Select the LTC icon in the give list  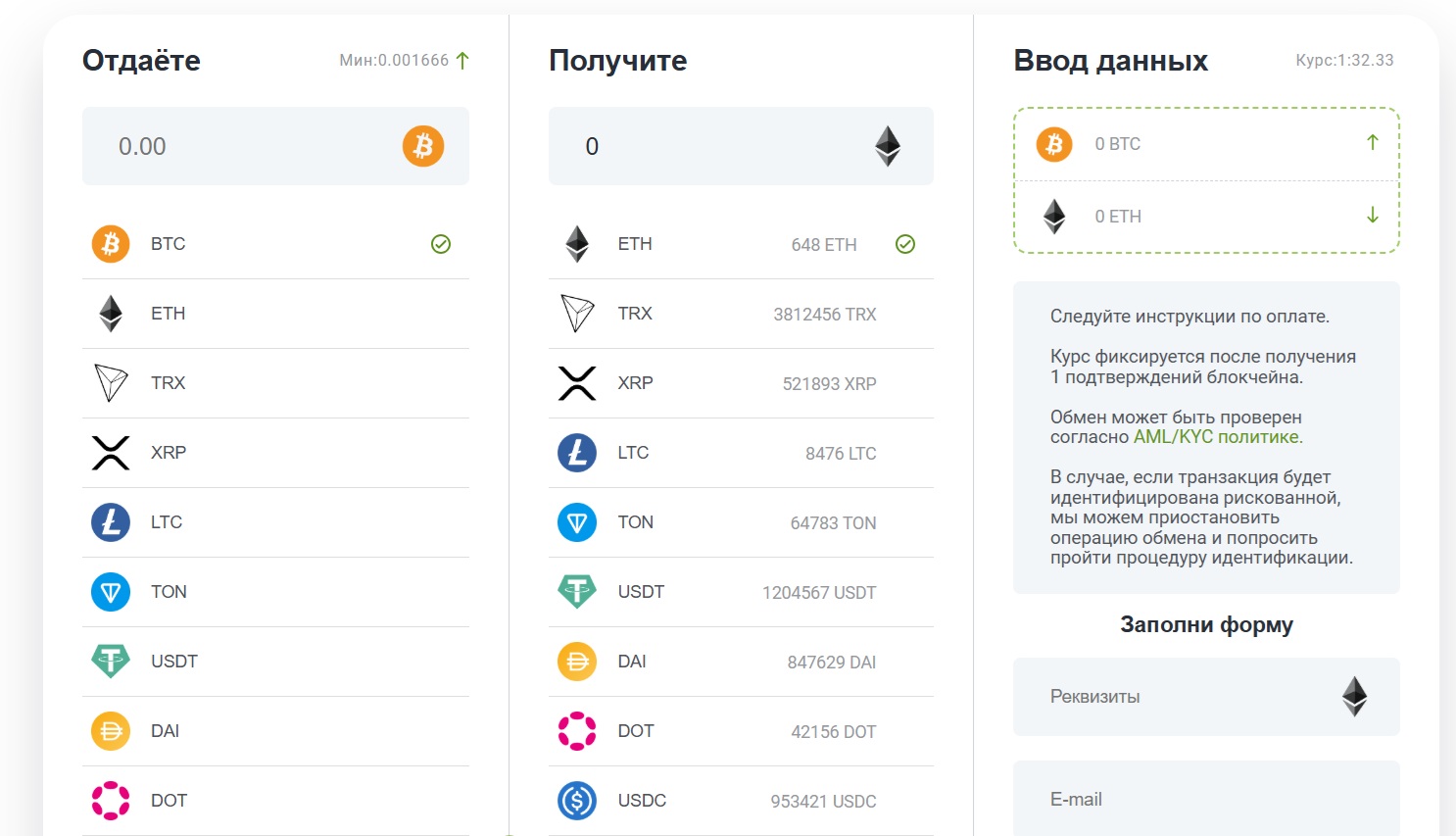click(x=111, y=522)
